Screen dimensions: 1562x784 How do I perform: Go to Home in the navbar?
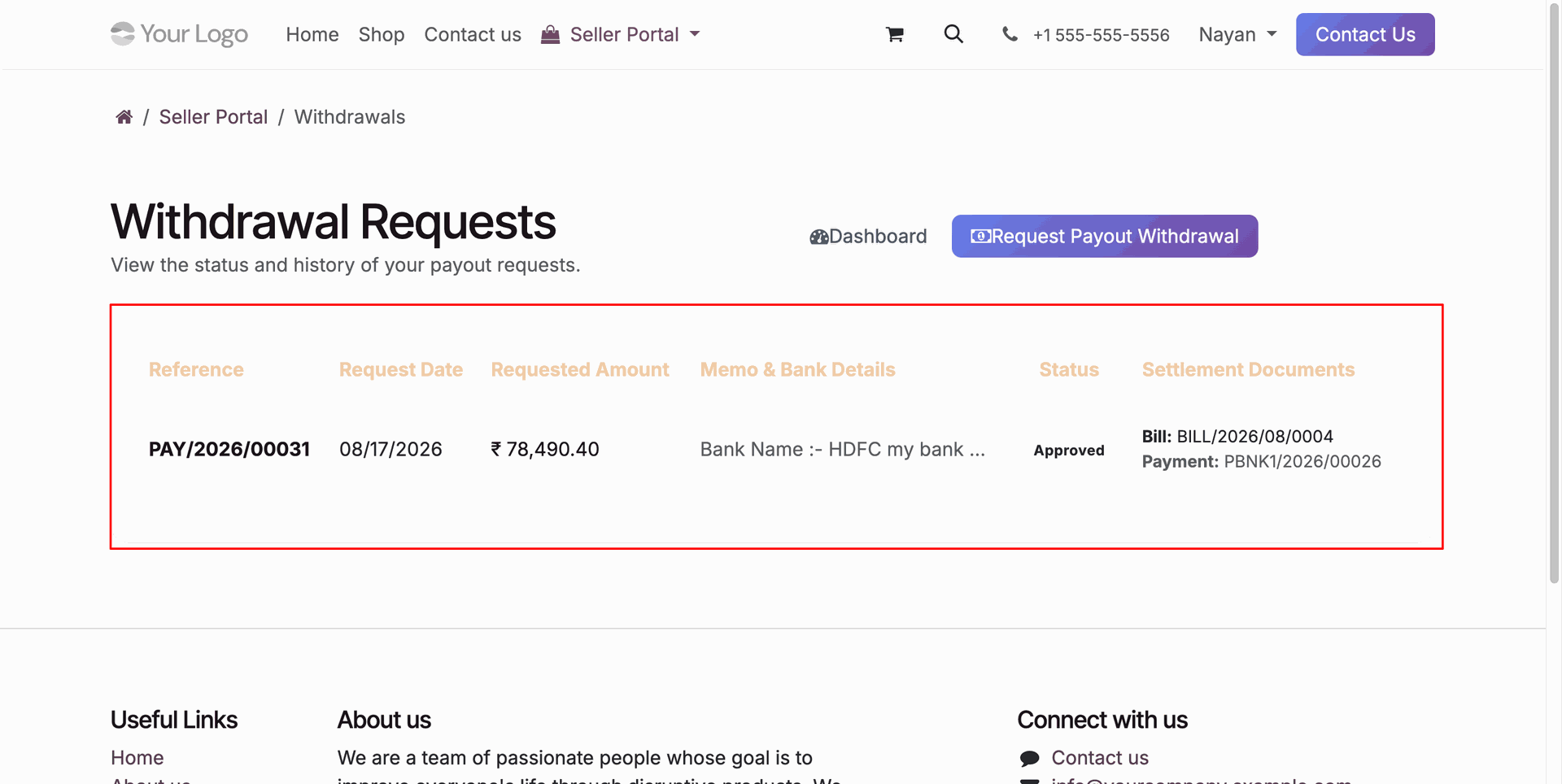click(x=312, y=34)
